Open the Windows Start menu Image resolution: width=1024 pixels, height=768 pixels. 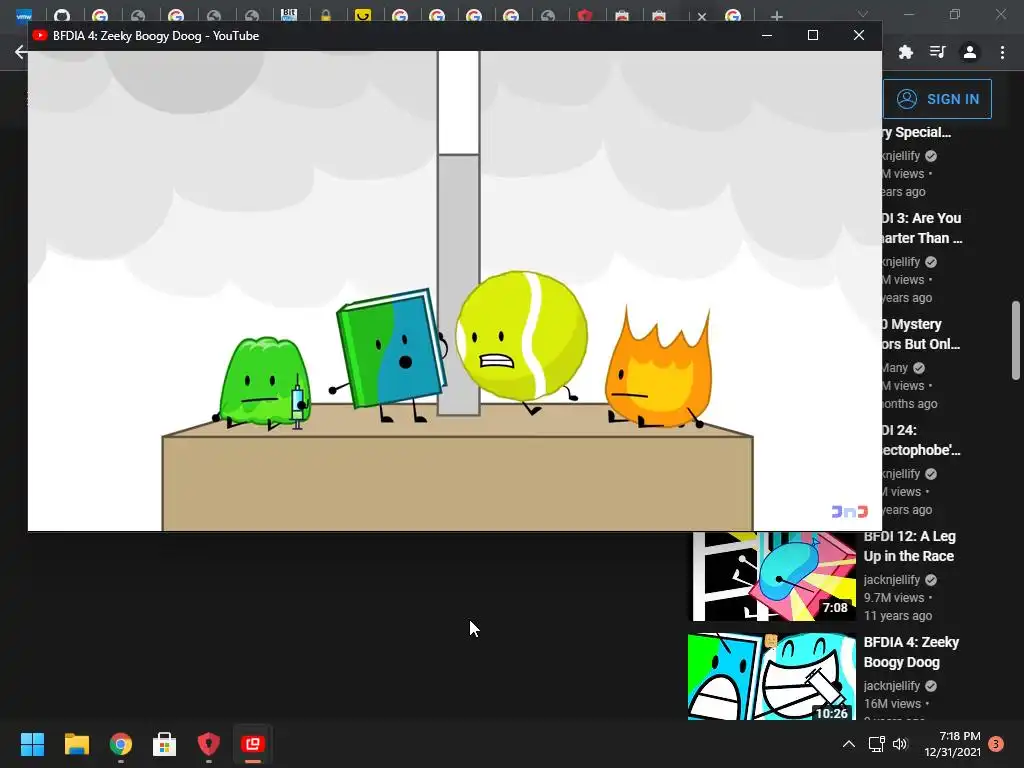coord(32,744)
